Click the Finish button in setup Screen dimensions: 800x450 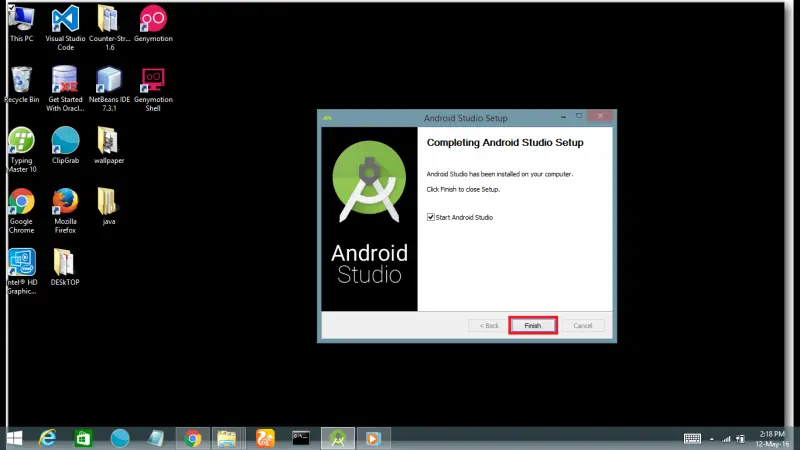click(533, 326)
